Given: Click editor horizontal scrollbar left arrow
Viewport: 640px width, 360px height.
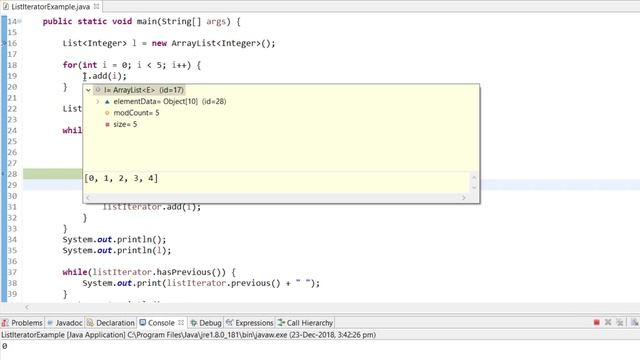Looking at the screenshot, I should pos(27,307).
